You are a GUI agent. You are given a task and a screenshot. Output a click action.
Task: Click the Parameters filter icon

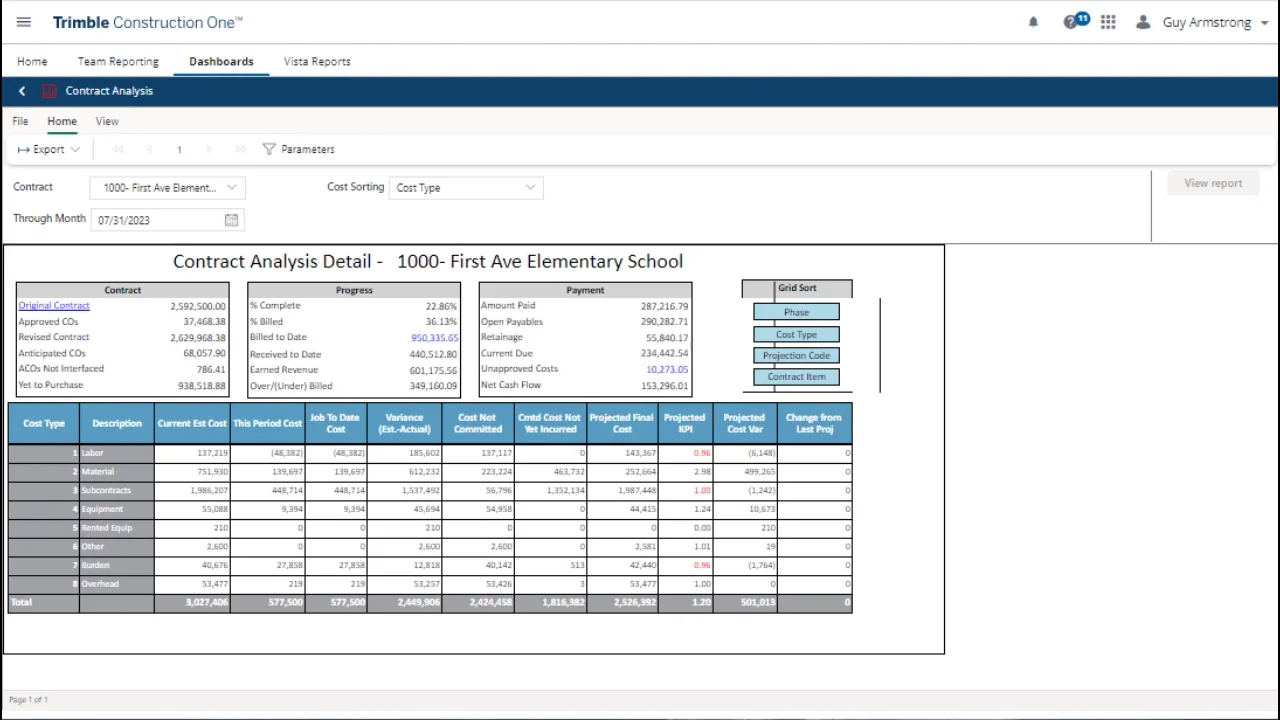coord(269,149)
